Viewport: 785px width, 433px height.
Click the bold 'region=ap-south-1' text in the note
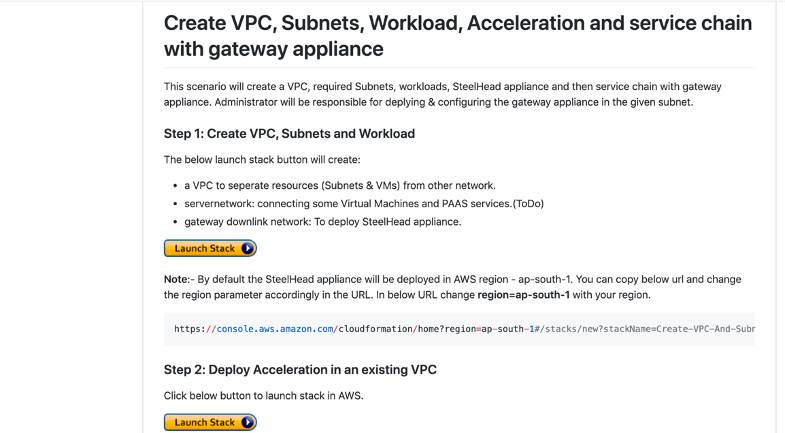point(523,295)
